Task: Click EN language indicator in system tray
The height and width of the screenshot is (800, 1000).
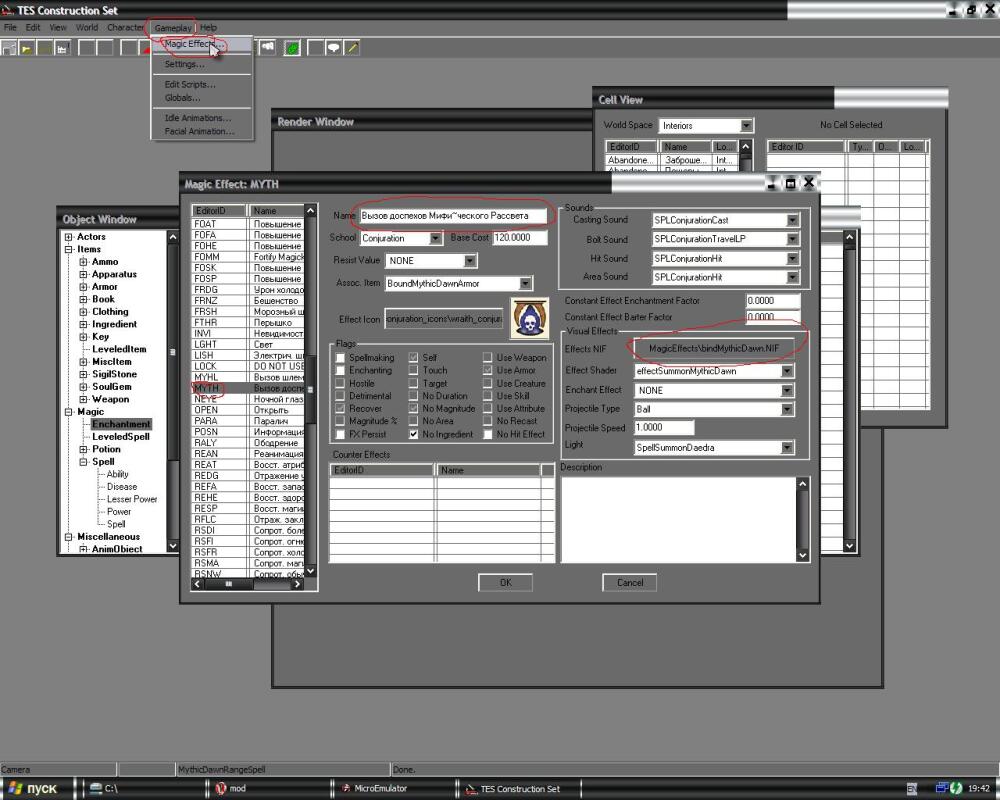Action: (x=912, y=789)
